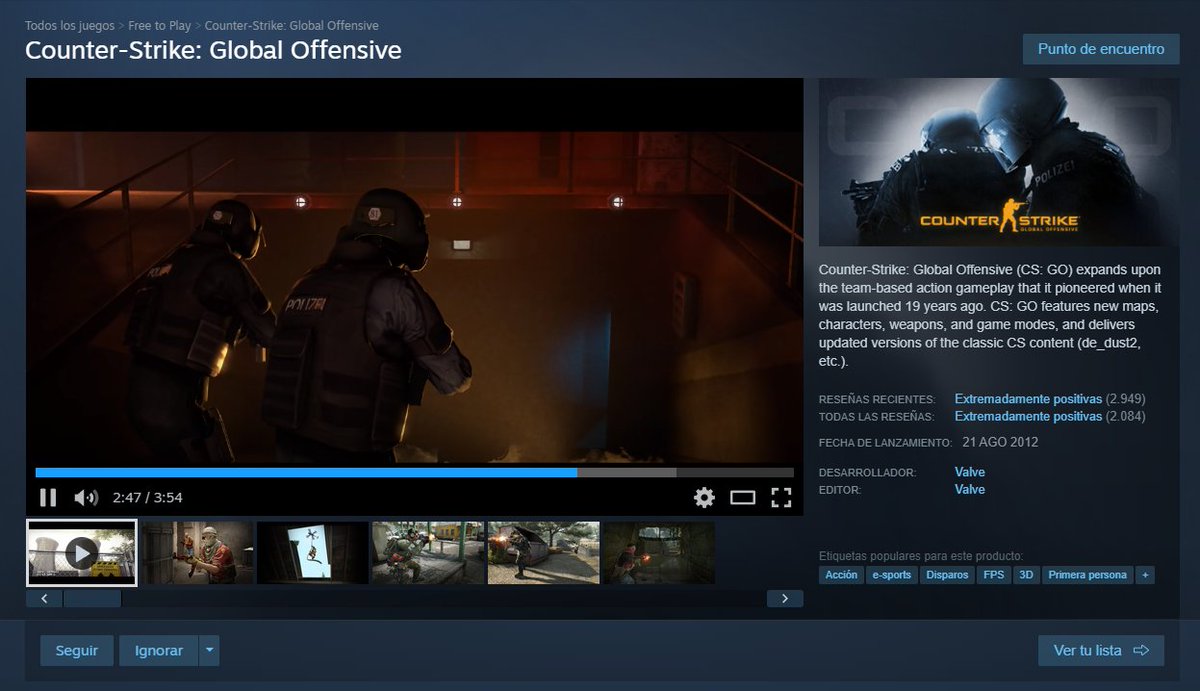1200x691 pixels.
Task: Open Ver tu lista
Action: (x=1101, y=650)
